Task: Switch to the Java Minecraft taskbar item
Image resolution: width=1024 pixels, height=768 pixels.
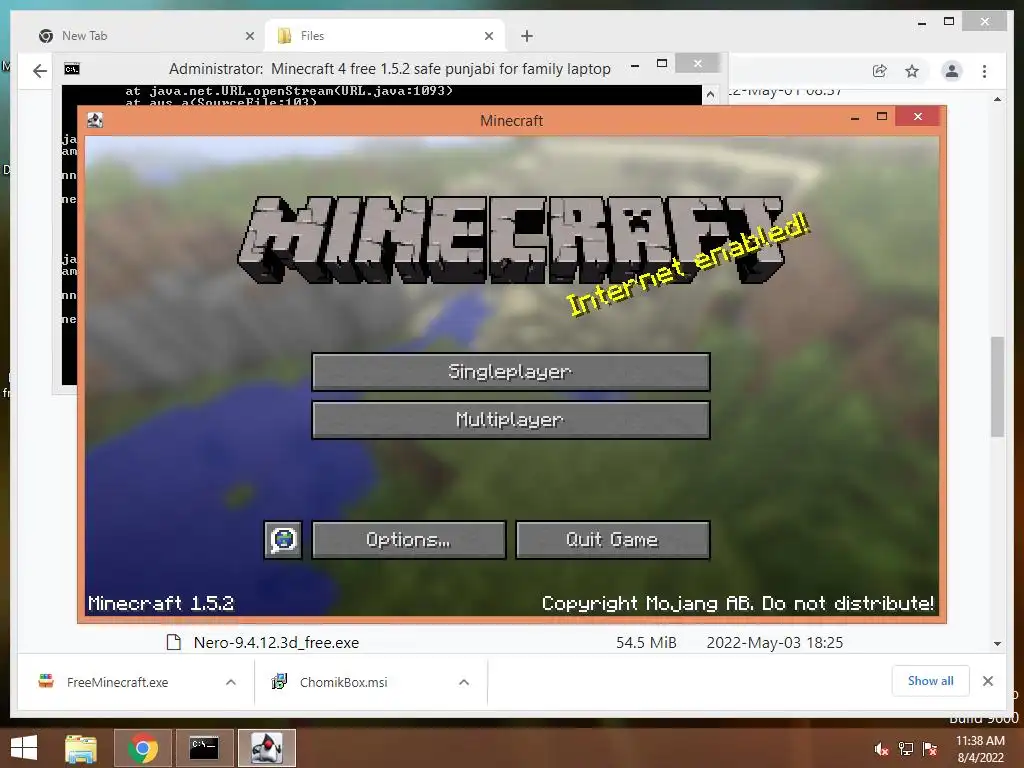Action: click(x=266, y=748)
